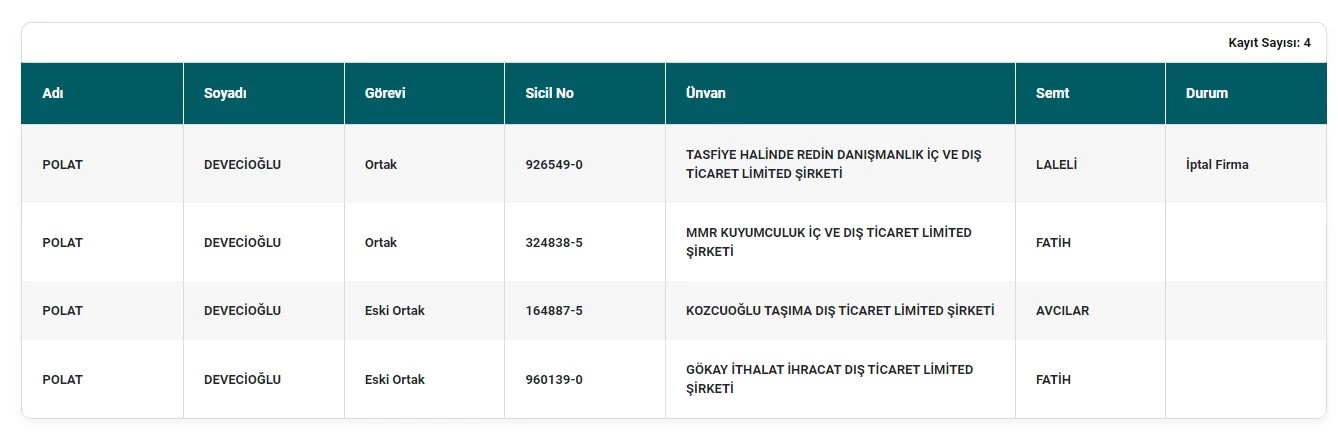This screenshot has width=1338, height=441.
Task: Select sicil number 960139-0
Action: 554,379
